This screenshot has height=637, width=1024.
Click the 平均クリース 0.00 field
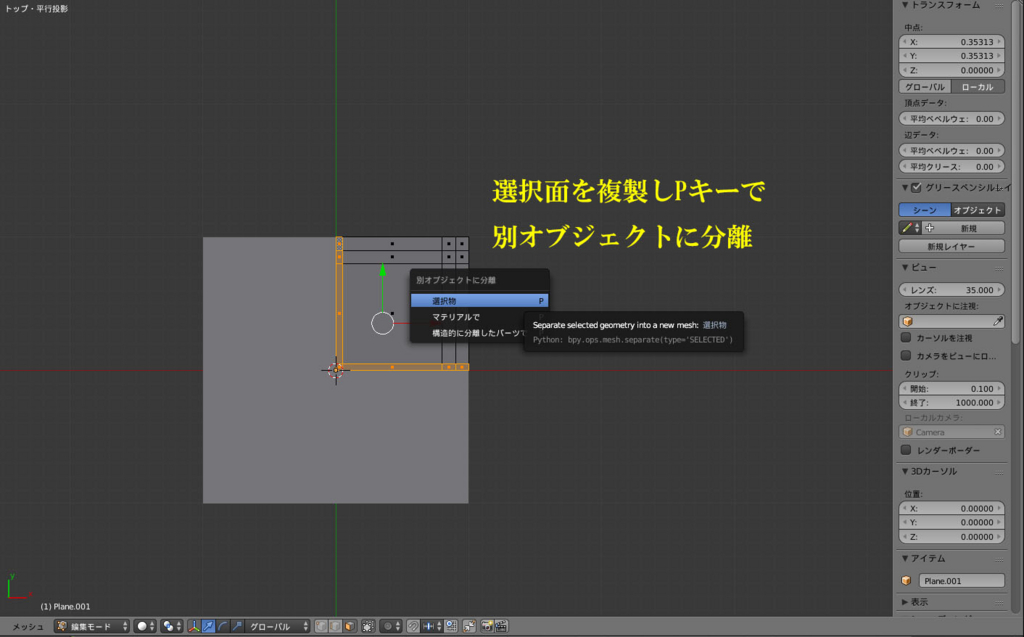click(952, 167)
